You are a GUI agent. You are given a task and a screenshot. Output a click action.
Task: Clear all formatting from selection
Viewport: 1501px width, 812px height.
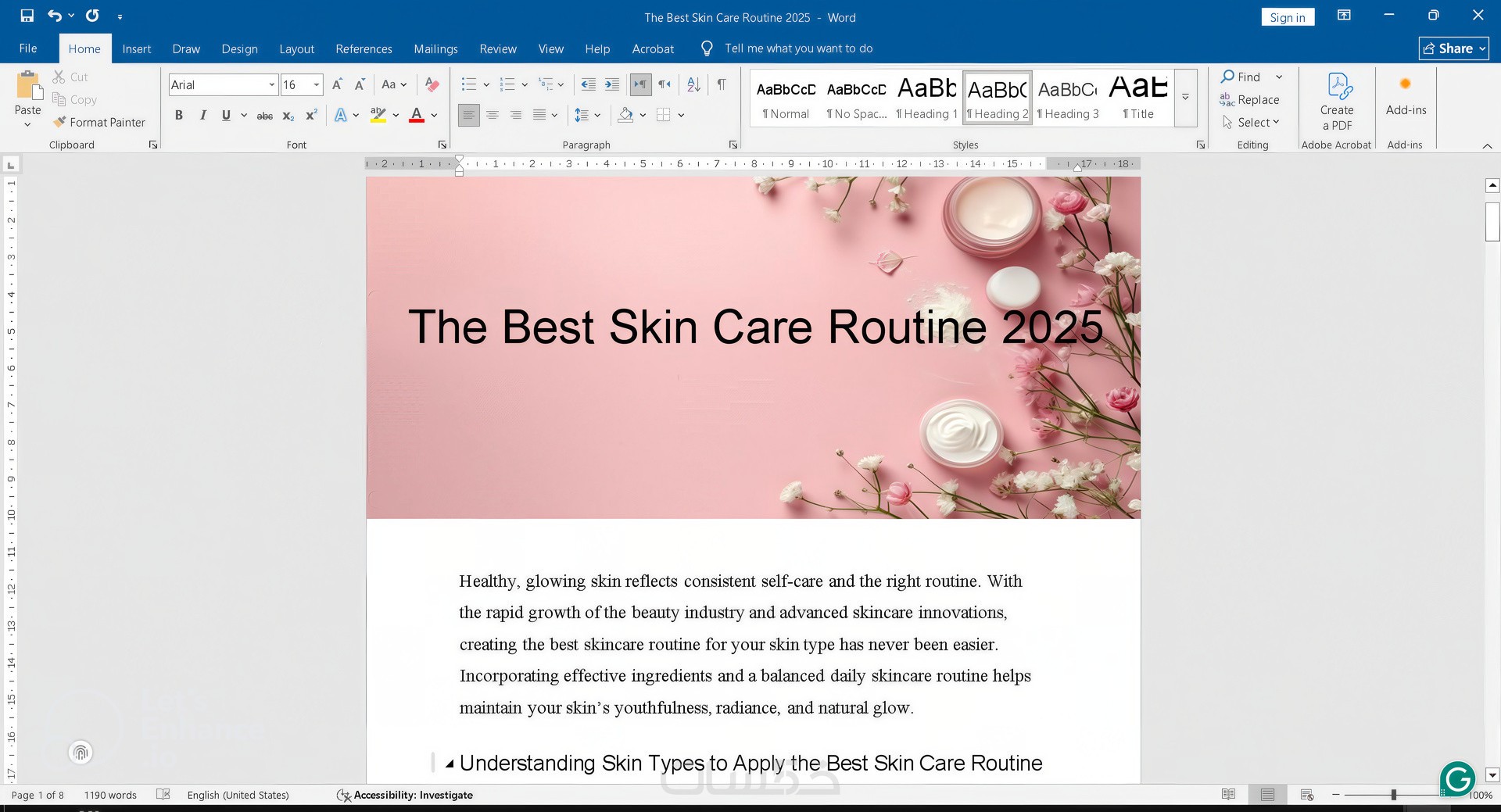[432, 84]
